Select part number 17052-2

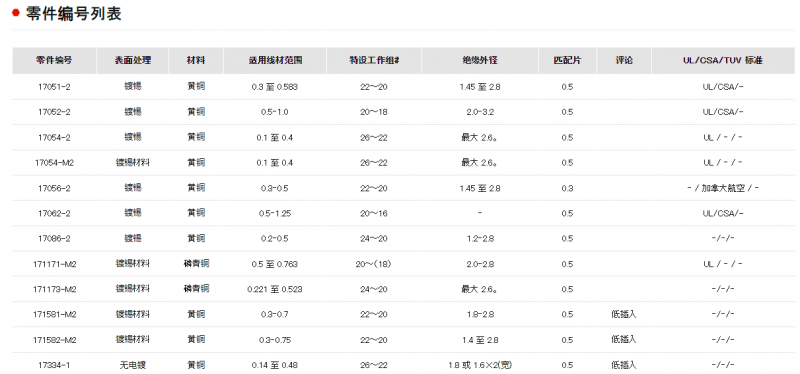click(54, 112)
